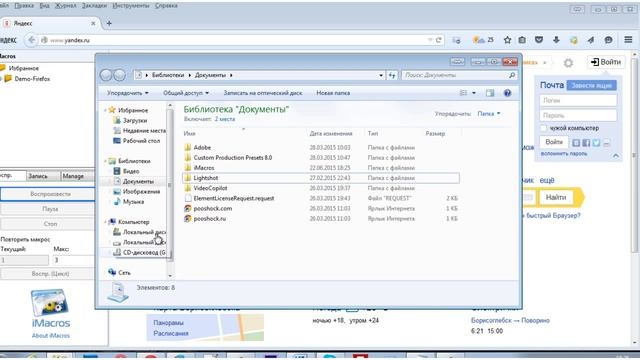Click the Explorer forward navigation button
Viewport: 640px width, 360px height.
(120, 75)
